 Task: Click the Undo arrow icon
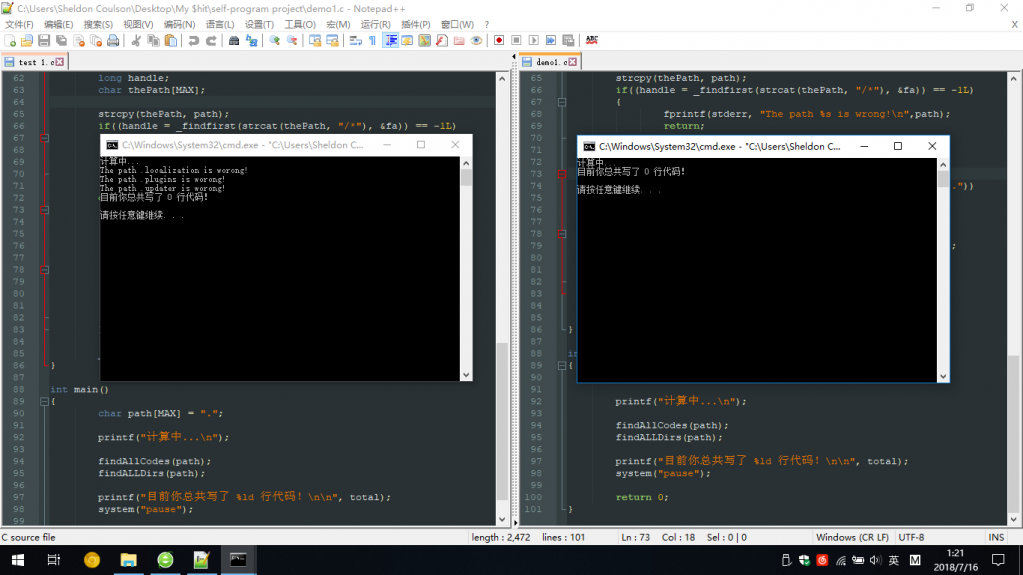tap(193, 40)
